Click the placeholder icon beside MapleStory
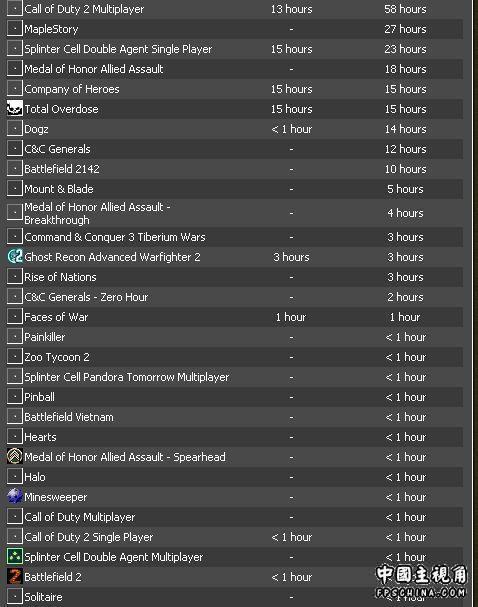 15,29
